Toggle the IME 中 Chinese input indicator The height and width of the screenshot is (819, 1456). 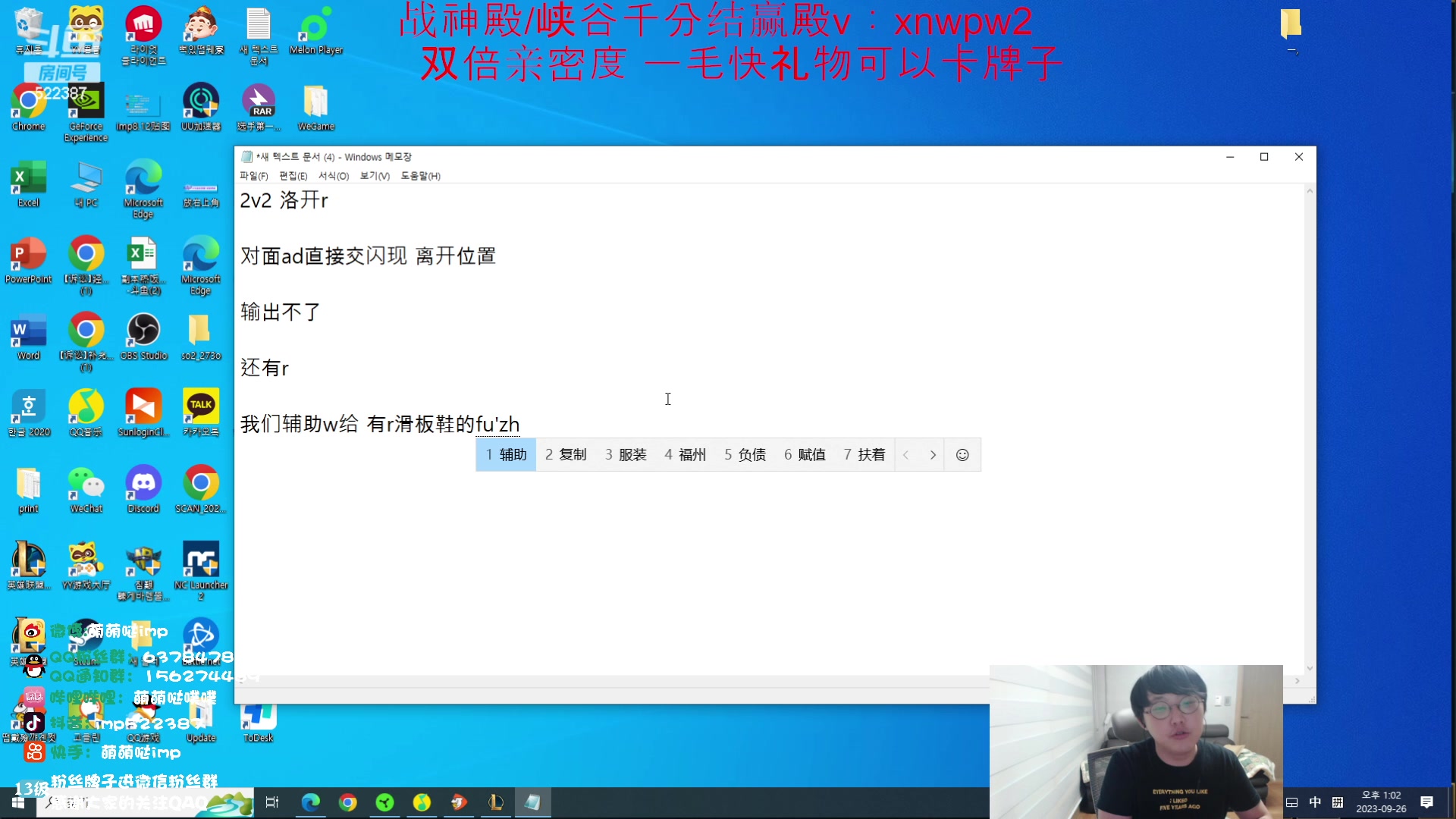pos(1316,802)
